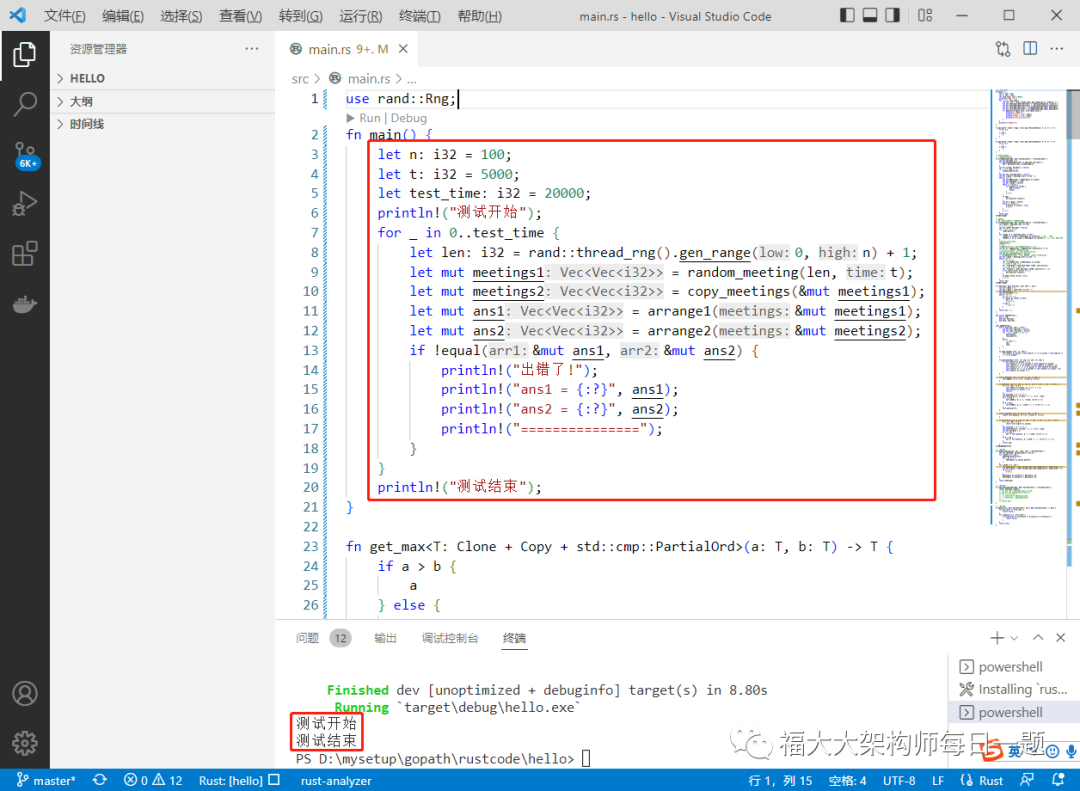Screen dimensions: 1080x791
Task: Expand the 时间线 timeline section
Action: (163, 124)
